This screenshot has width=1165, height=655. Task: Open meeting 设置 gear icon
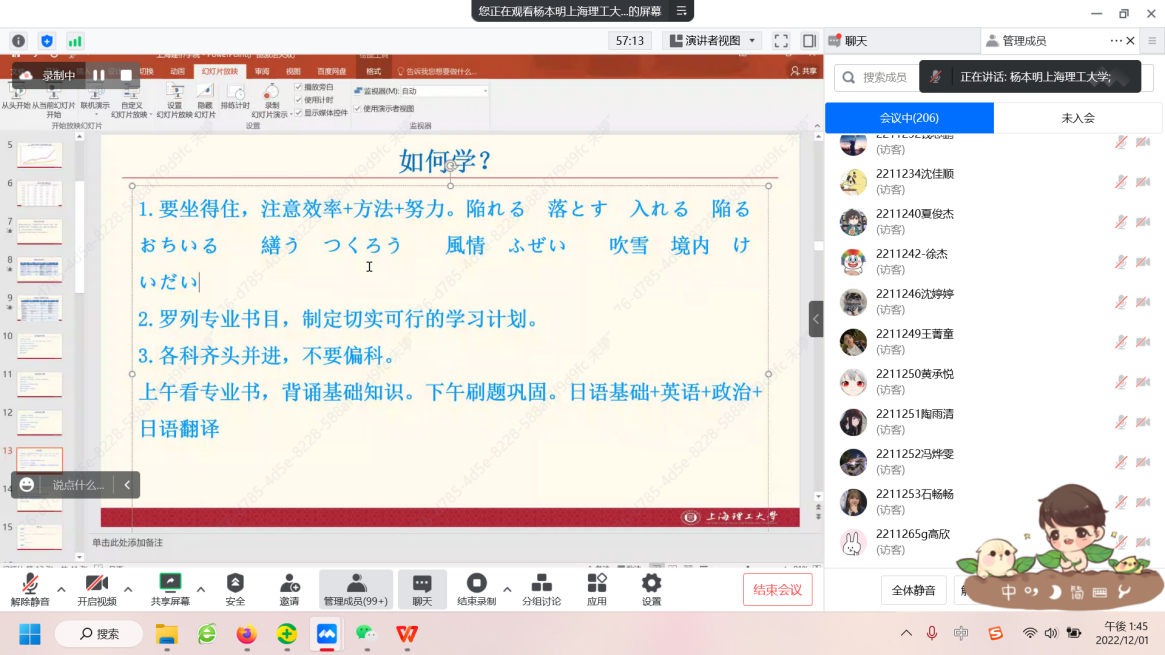pyautogui.click(x=651, y=583)
